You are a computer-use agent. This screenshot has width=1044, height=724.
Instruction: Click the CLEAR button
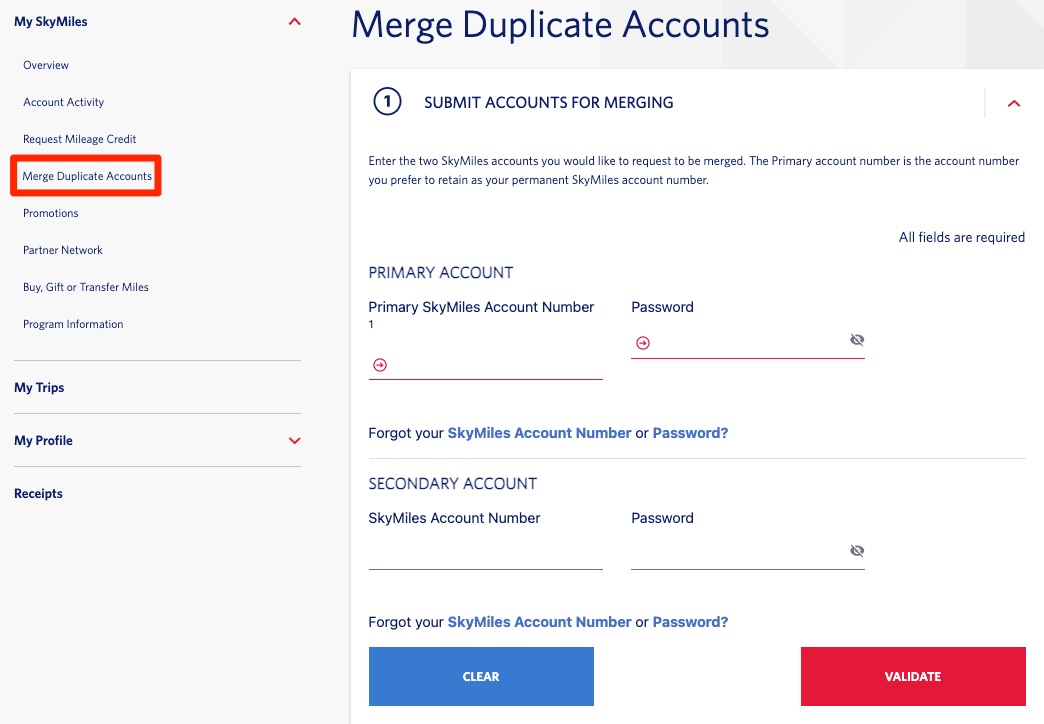[x=481, y=676]
